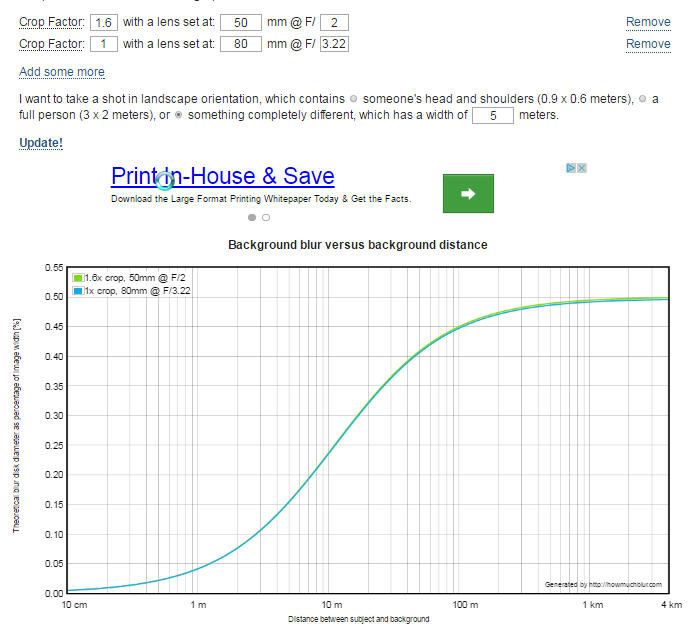Remove the 1x crop 80mm lens row
The height and width of the screenshot is (626, 694).
point(648,44)
